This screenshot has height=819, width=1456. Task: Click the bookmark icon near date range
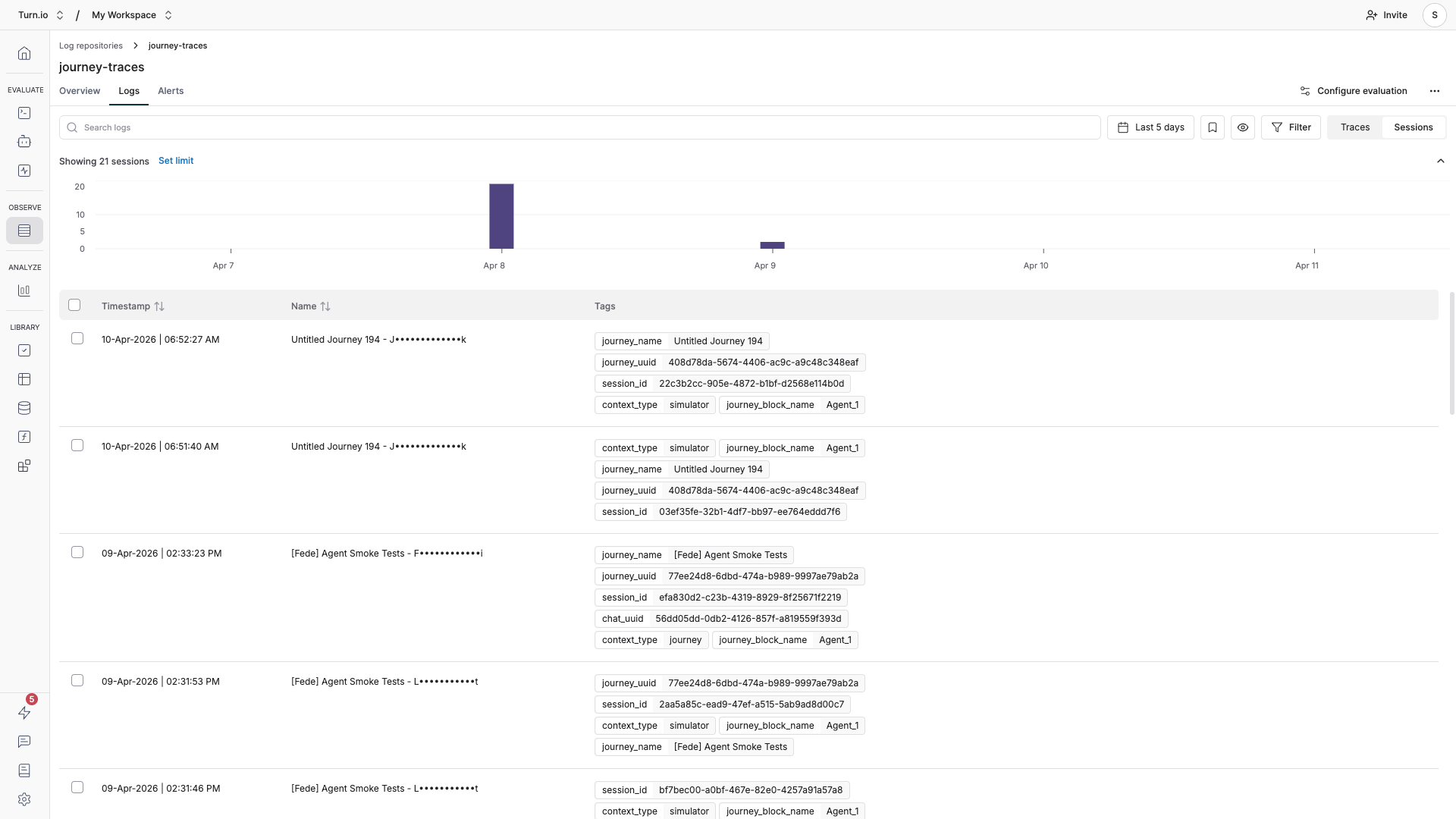point(1212,127)
